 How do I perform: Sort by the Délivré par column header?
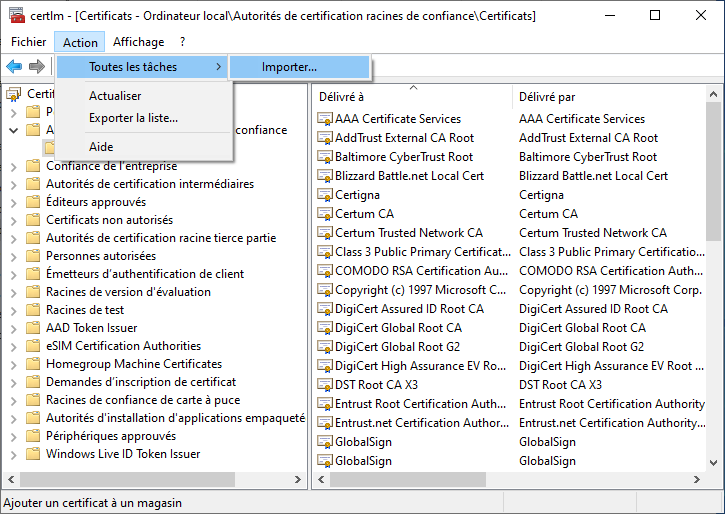(609, 97)
